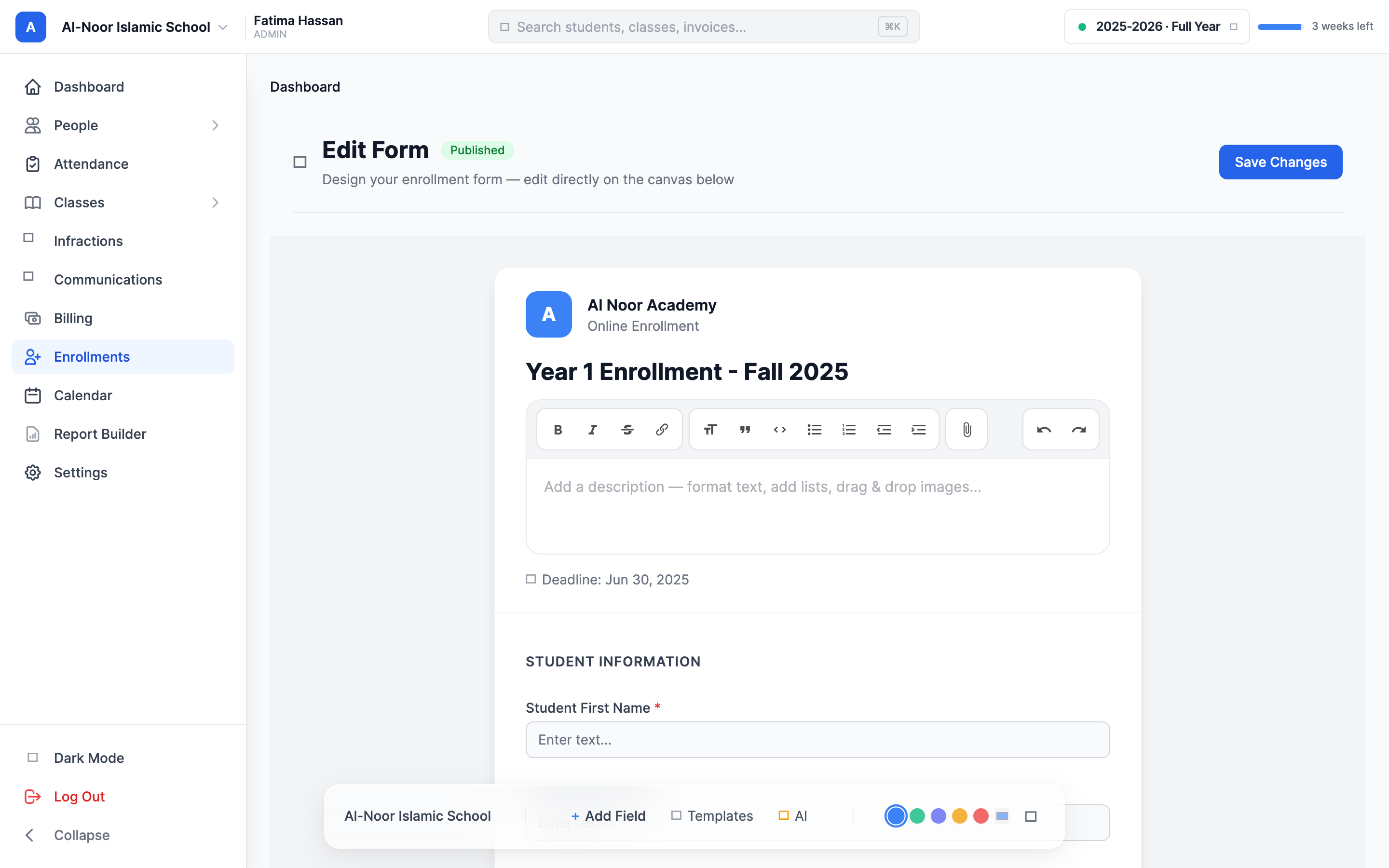The image size is (1389, 868).
Task: Select the green theme color swatch
Action: (917, 816)
